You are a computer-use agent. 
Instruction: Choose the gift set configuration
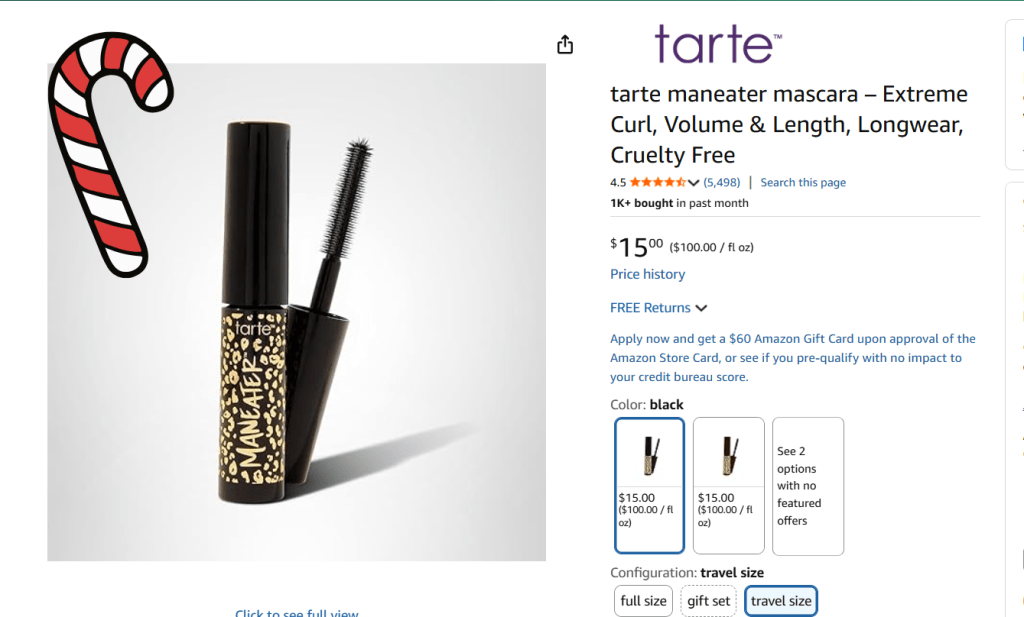tap(709, 601)
